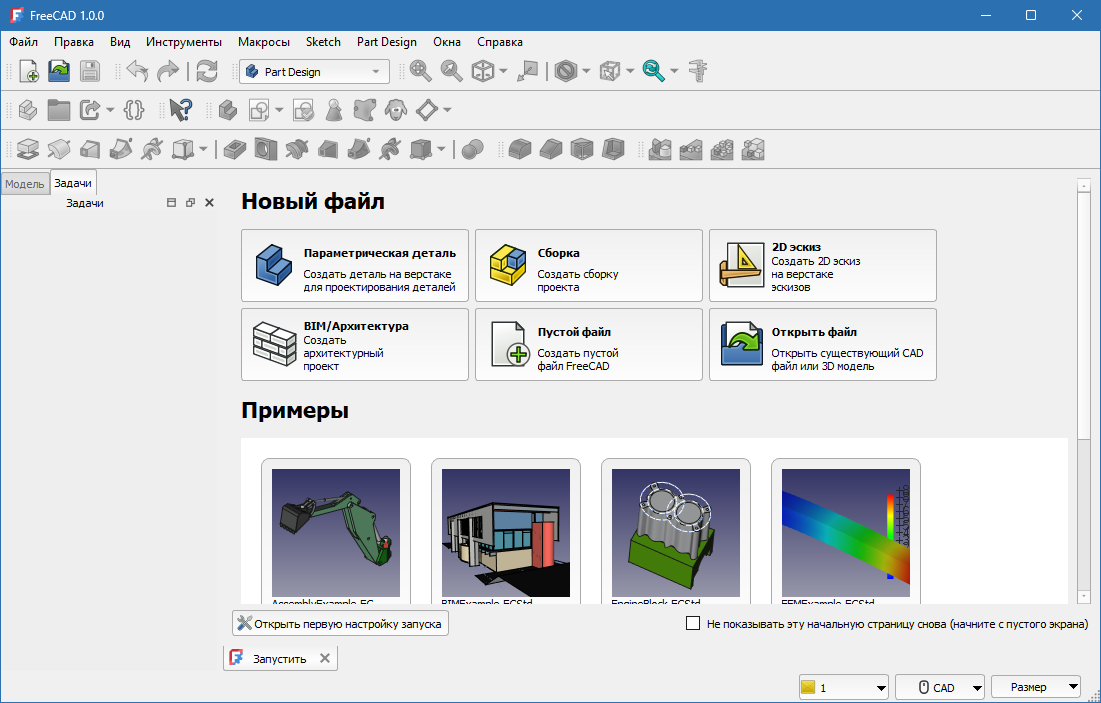
Task: Open the FEMExample.FCStd example thumbnail
Action: (x=845, y=533)
